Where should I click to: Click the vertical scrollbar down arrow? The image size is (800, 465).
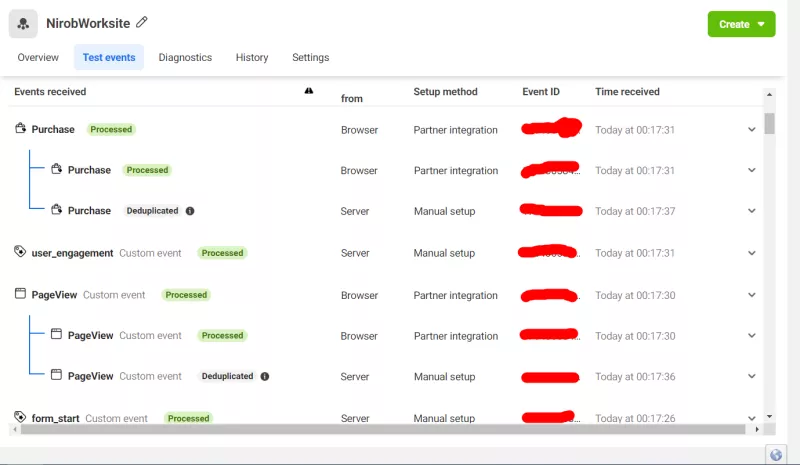[x=769, y=417]
